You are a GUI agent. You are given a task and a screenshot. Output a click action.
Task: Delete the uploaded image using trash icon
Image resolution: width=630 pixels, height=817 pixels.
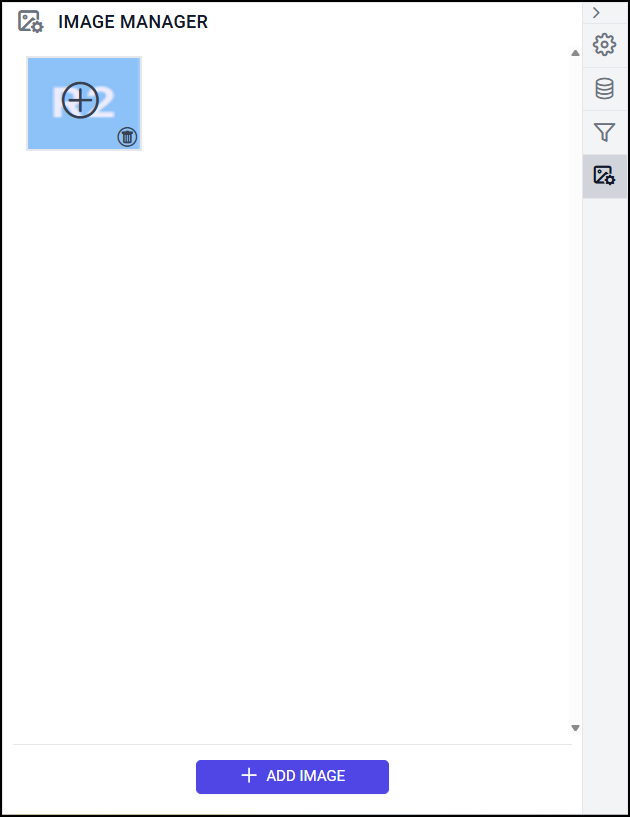pos(127,137)
